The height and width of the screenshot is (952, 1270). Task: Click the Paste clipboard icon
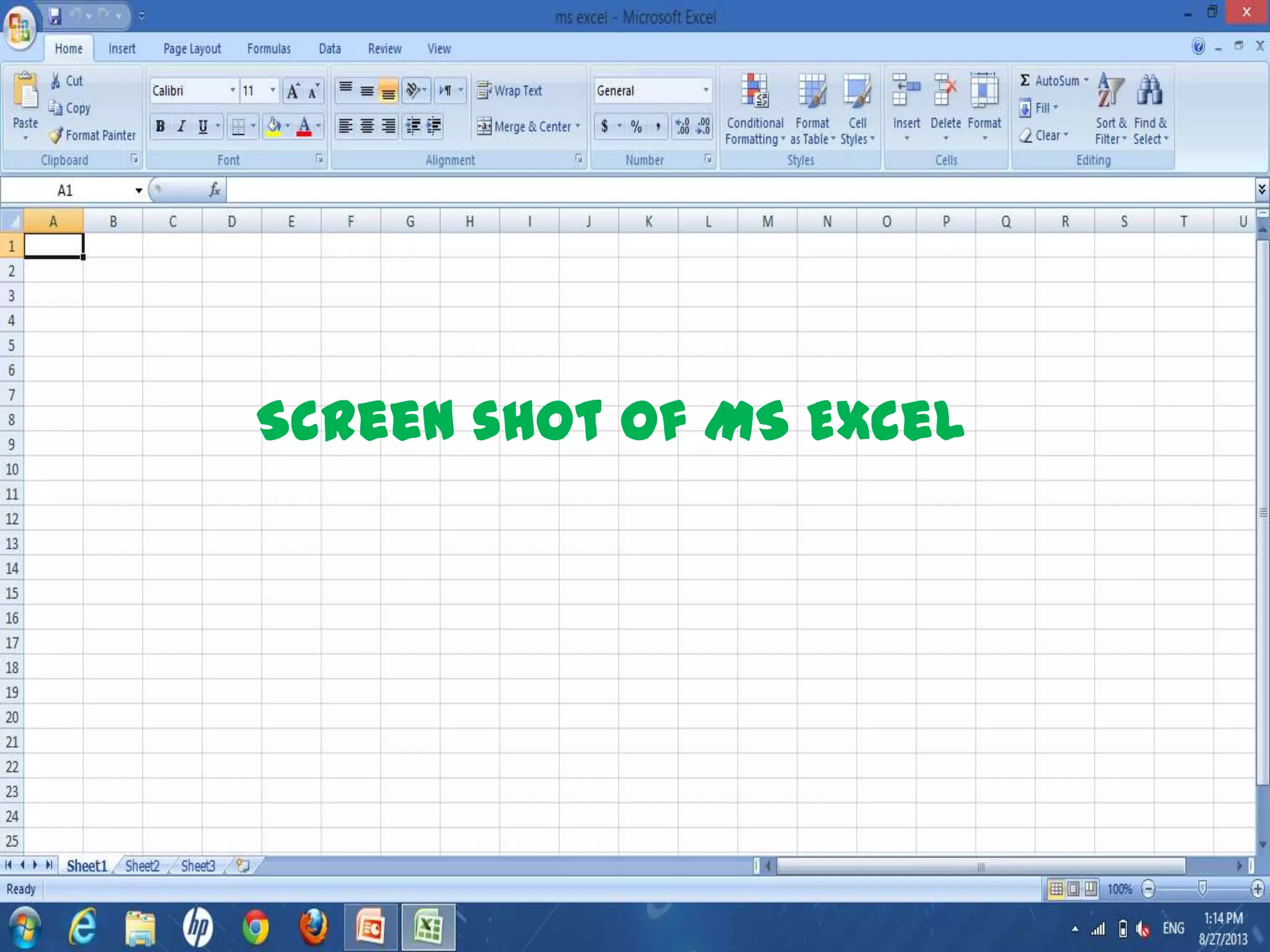click(25, 90)
